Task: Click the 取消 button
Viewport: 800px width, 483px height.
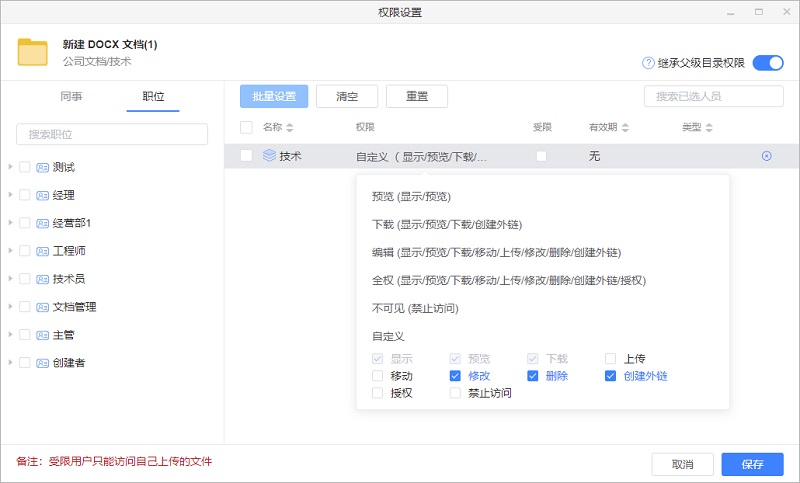Action: [682, 464]
